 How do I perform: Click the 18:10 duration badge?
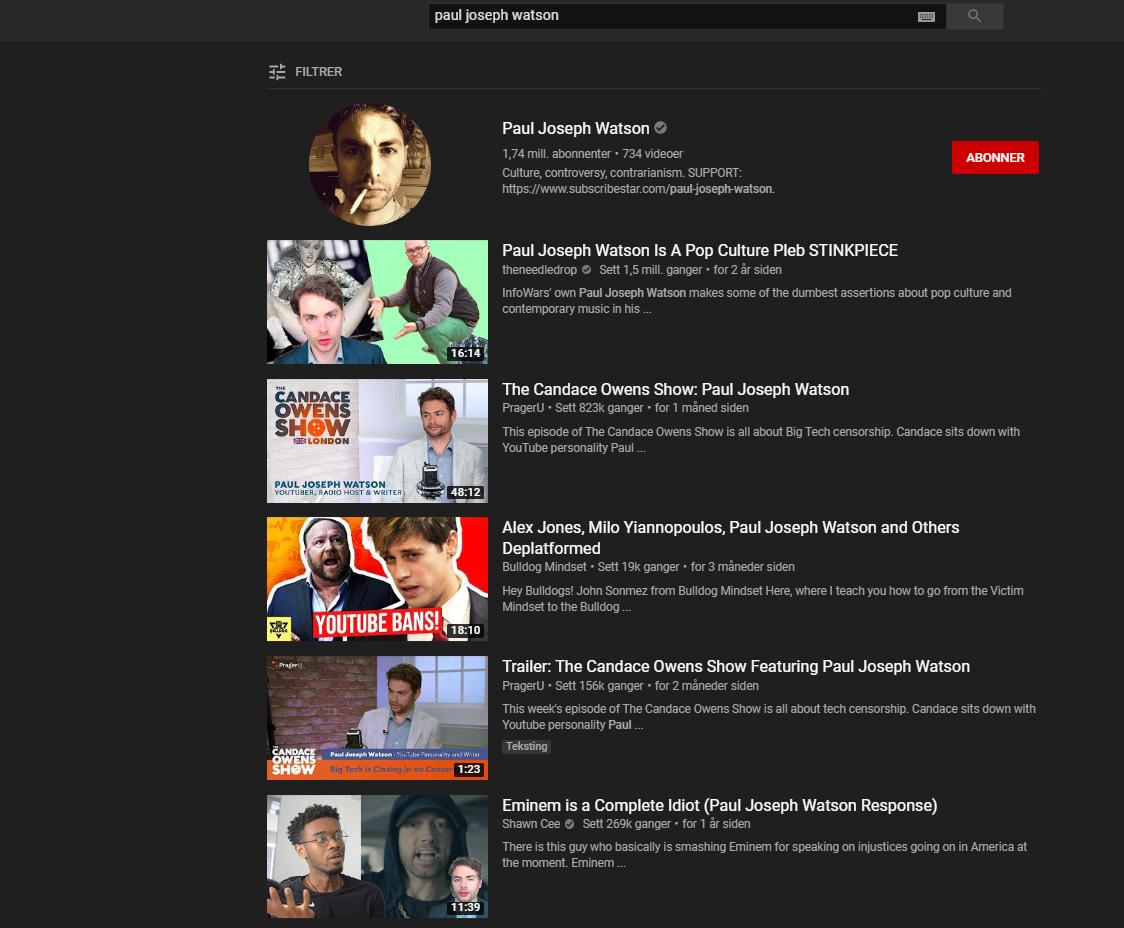465,631
